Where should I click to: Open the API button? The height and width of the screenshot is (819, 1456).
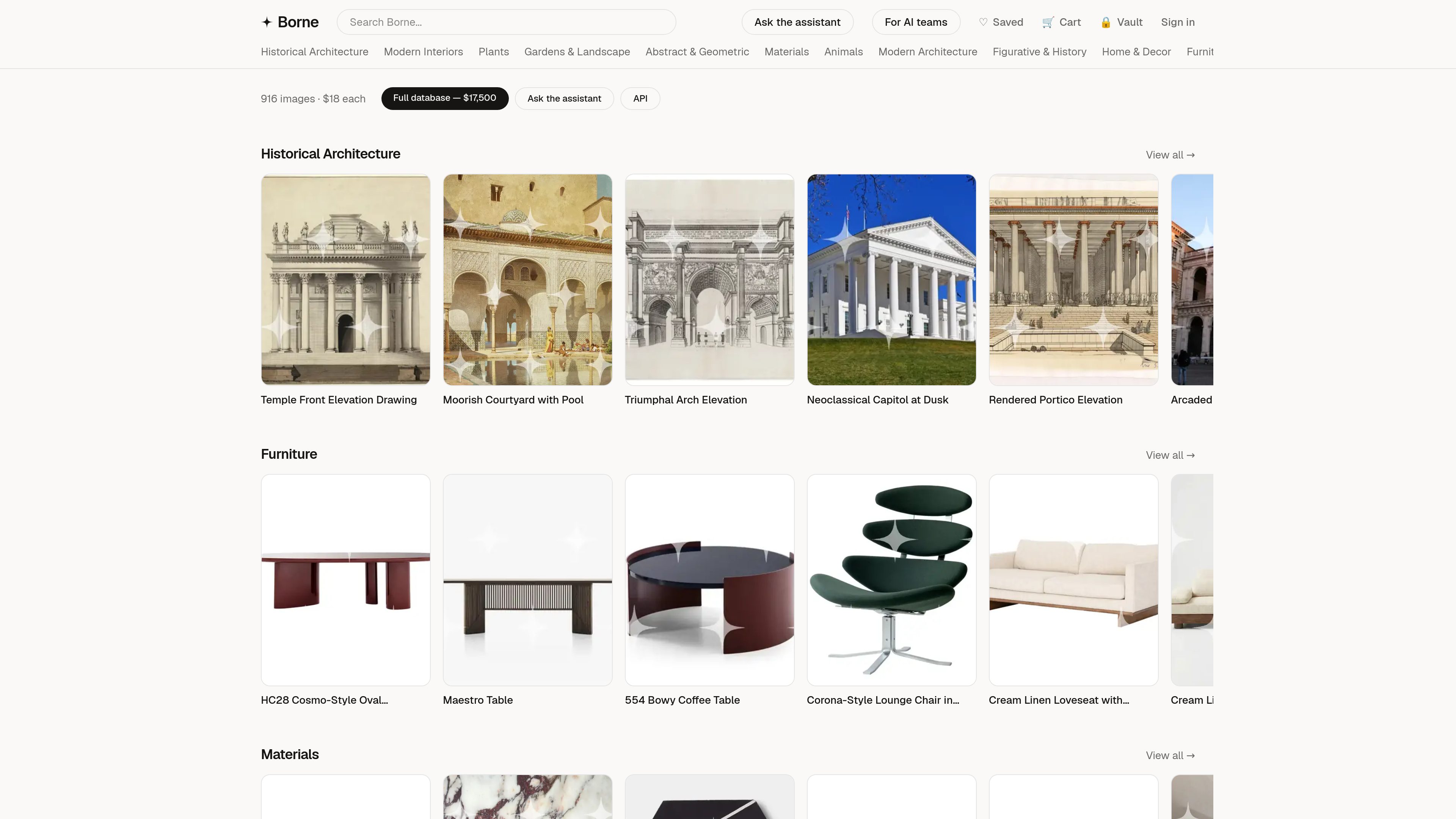pos(640,98)
